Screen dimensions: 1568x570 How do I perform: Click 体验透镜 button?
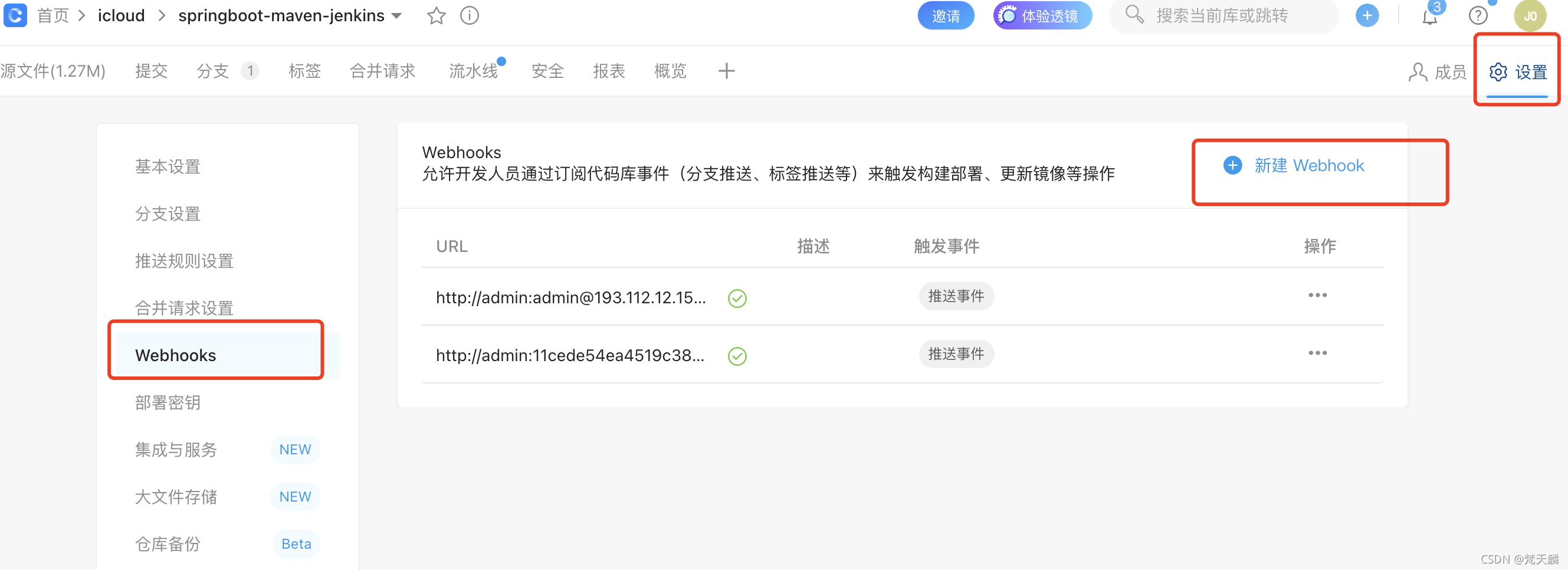[x=1042, y=15]
